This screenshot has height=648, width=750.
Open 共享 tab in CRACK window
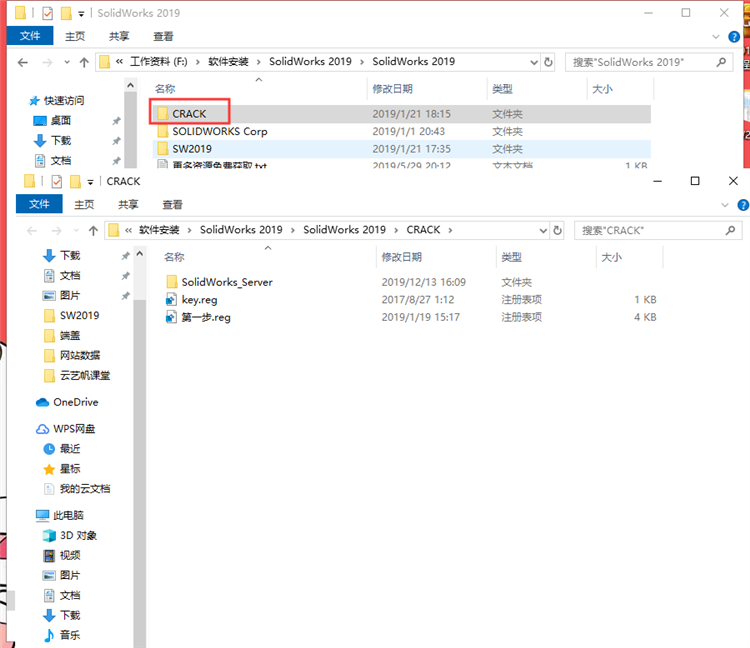pyautogui.click(x=128, y=204)
